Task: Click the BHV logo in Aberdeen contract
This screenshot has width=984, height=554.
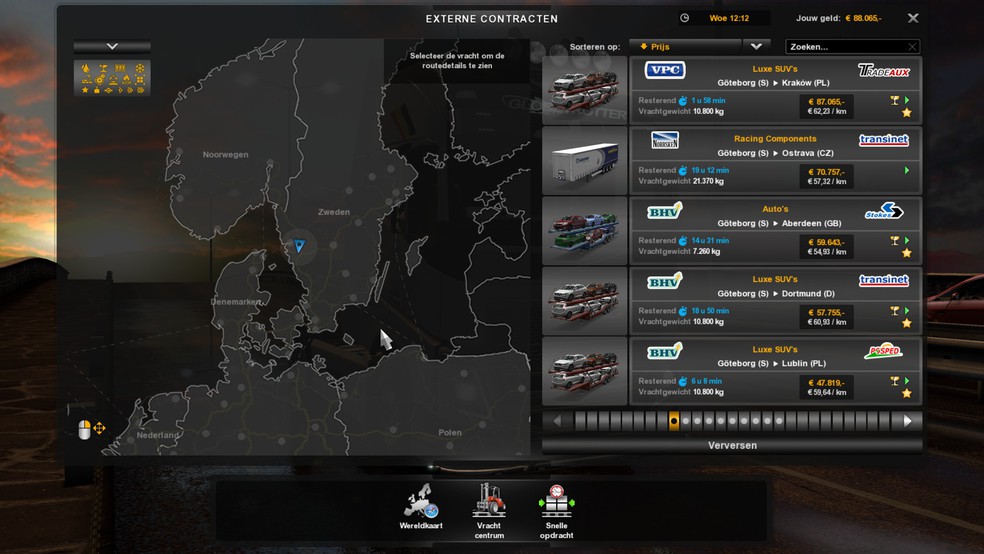Action: 665,211
